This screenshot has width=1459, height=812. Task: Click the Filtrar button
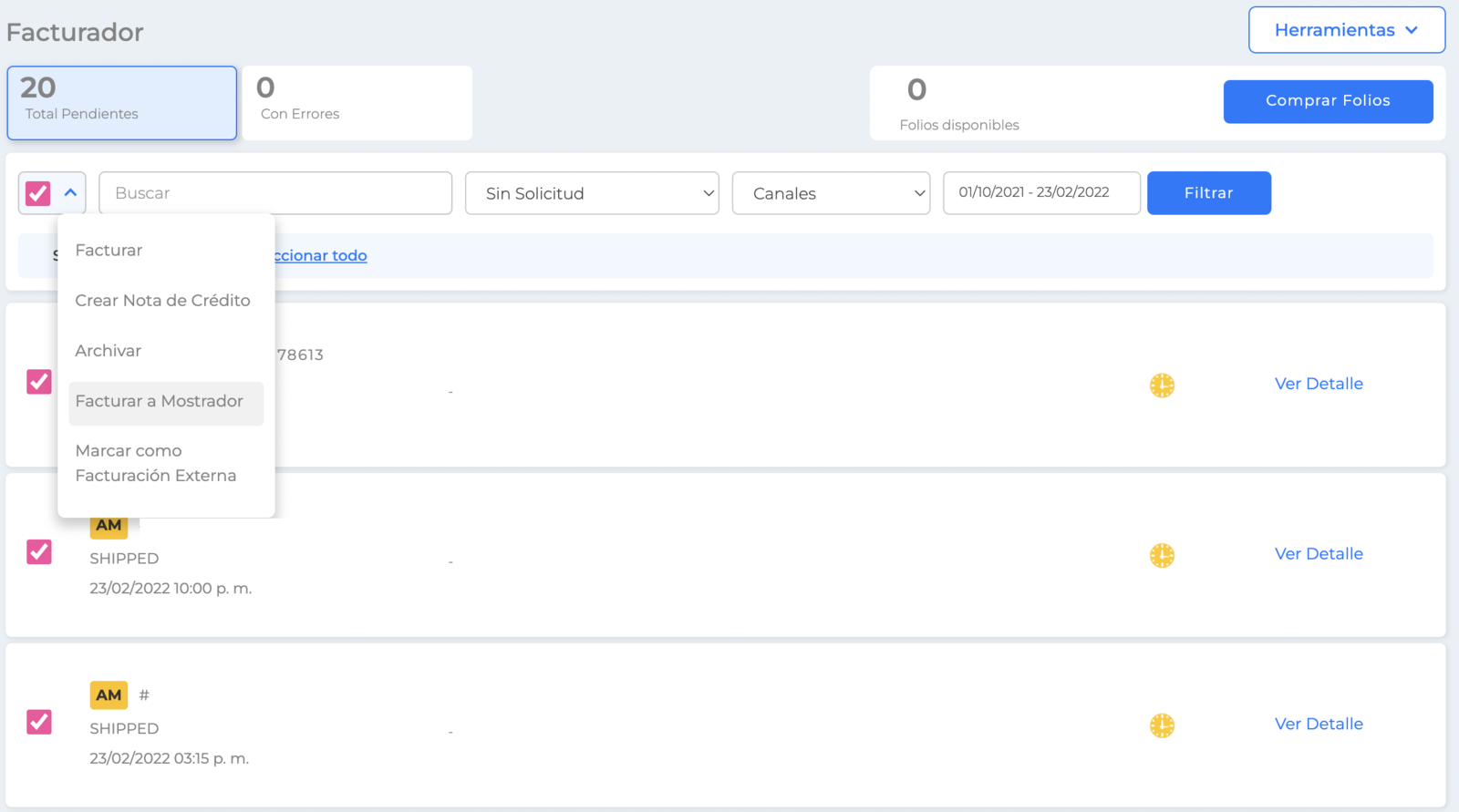click(1209, 193)
